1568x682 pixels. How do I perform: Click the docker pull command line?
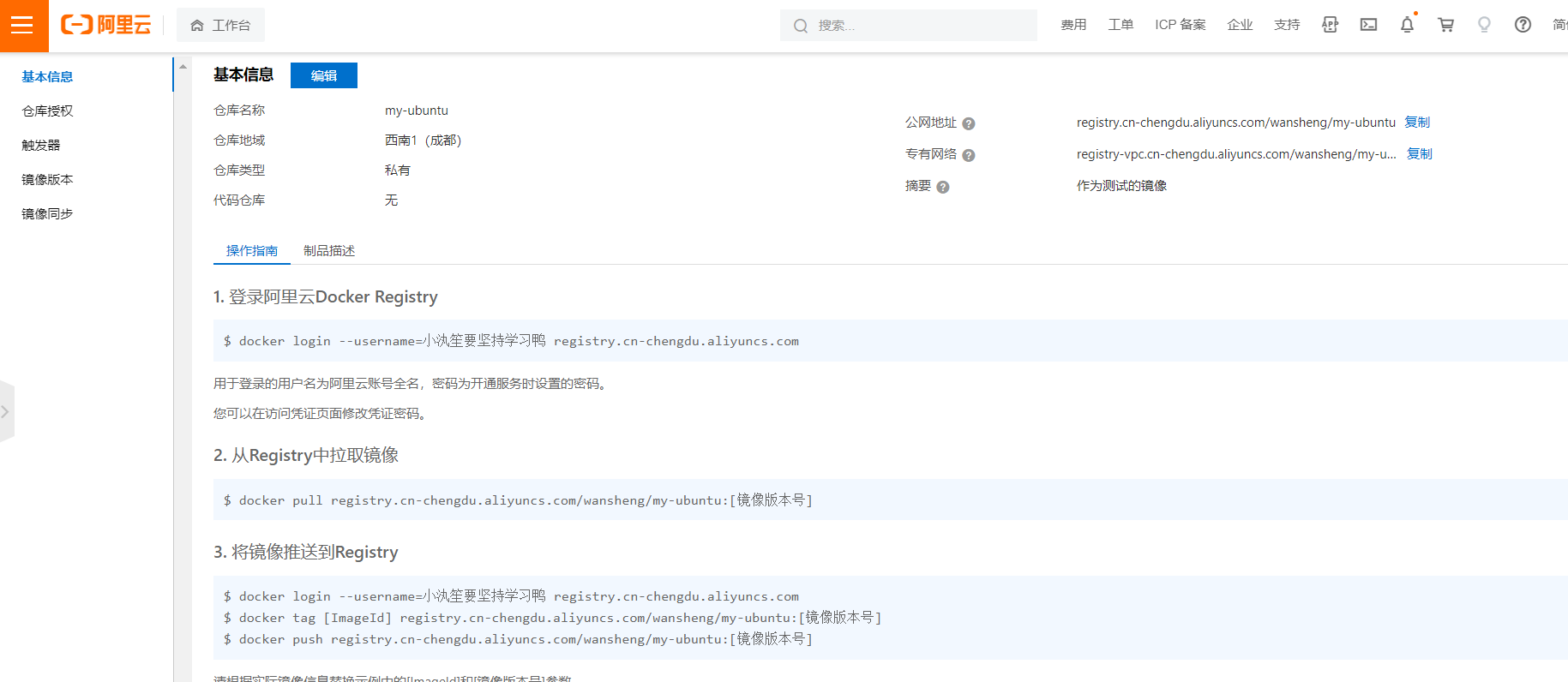518,500
